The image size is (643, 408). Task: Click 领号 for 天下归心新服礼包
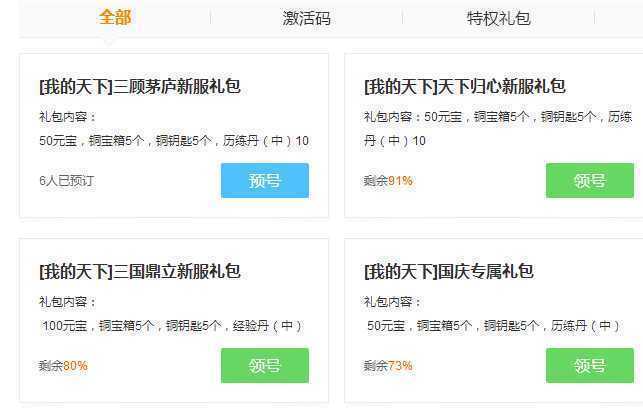pos(590,180)
